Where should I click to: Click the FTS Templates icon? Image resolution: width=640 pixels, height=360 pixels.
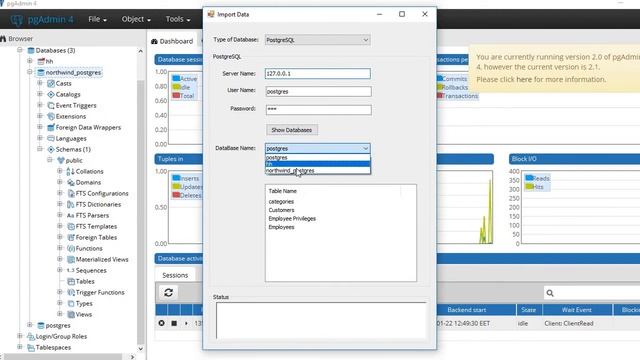[71, 227]
